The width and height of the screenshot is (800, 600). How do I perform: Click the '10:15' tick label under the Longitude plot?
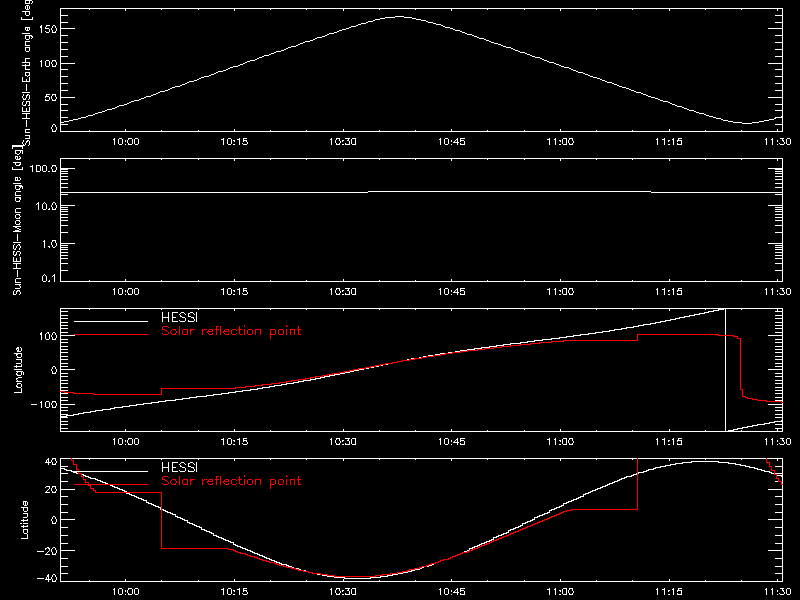point(234,442)
